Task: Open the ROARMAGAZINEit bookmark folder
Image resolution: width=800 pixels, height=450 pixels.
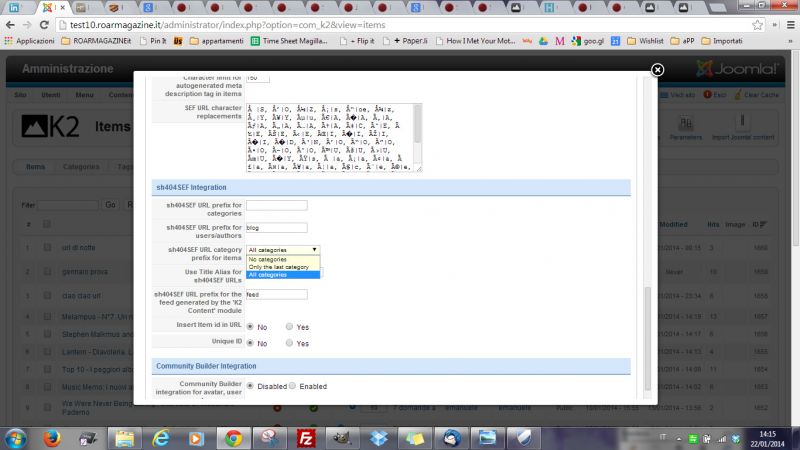Action: click(x=96, y=41)
